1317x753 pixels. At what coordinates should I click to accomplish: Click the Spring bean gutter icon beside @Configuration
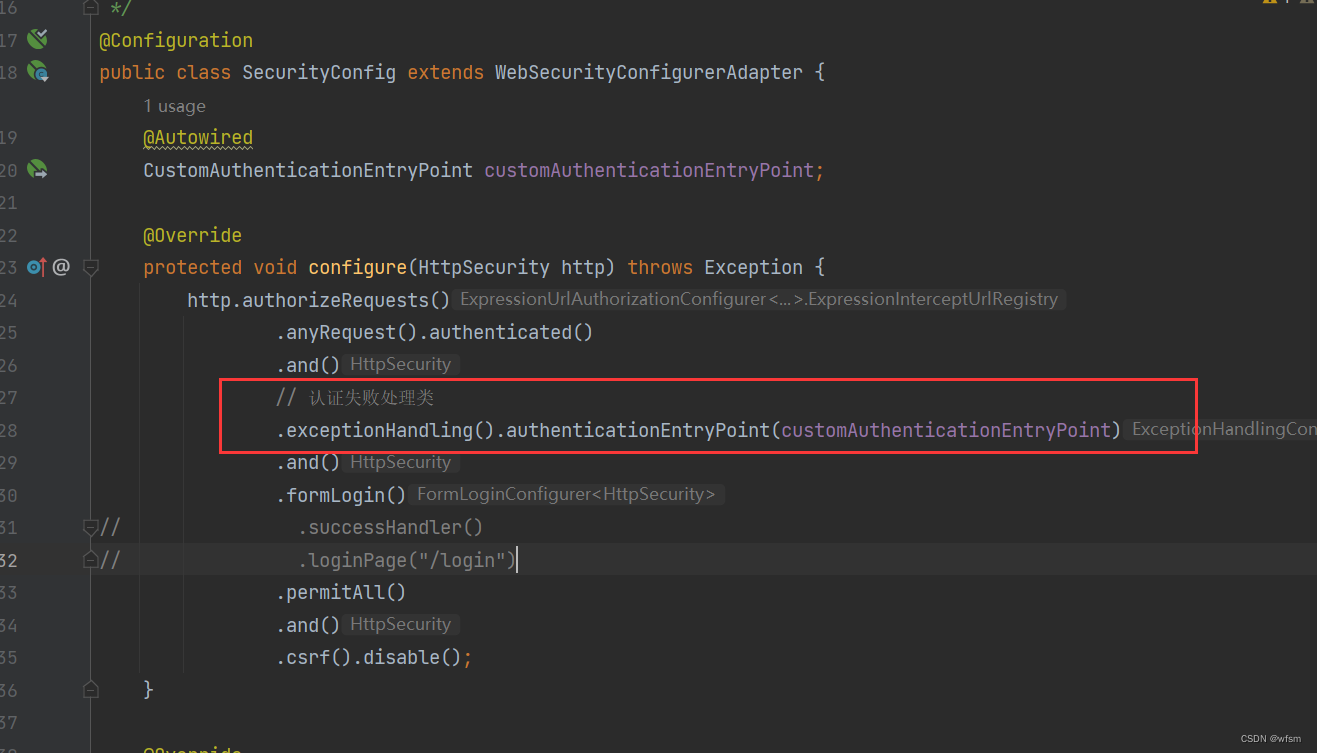tap(36, 39)
